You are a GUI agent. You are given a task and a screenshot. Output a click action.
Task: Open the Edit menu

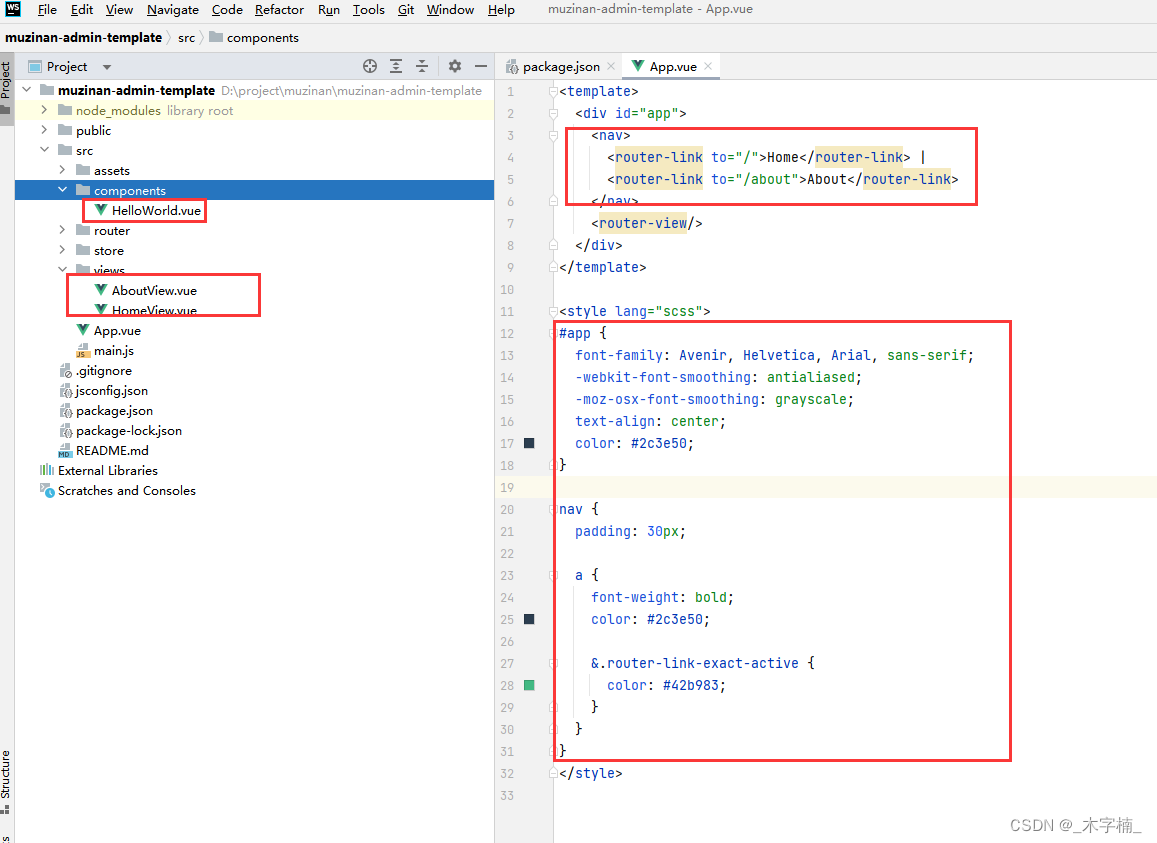[x=82, y=10]
